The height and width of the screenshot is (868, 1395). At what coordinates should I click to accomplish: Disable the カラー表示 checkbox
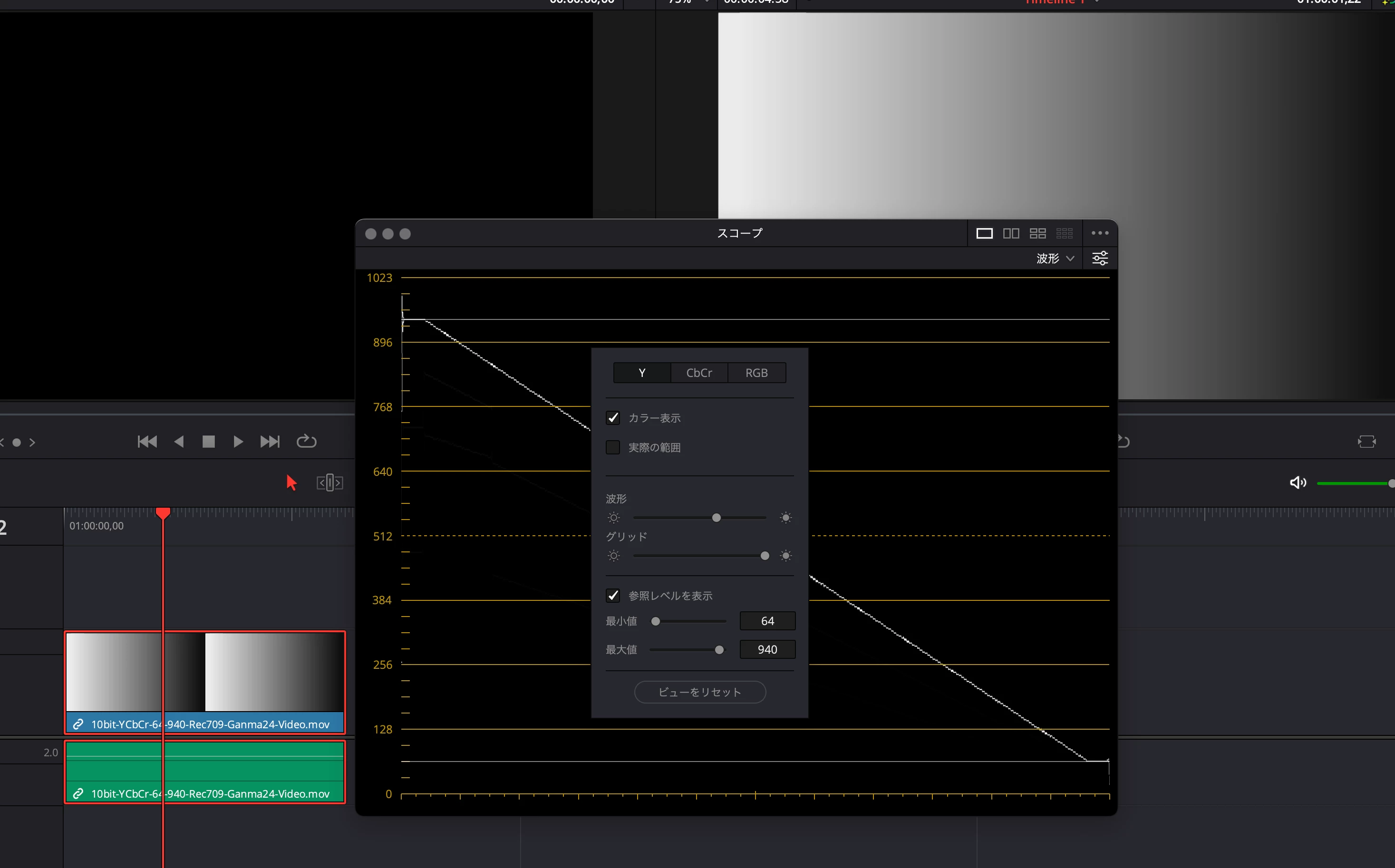point(612,418)
